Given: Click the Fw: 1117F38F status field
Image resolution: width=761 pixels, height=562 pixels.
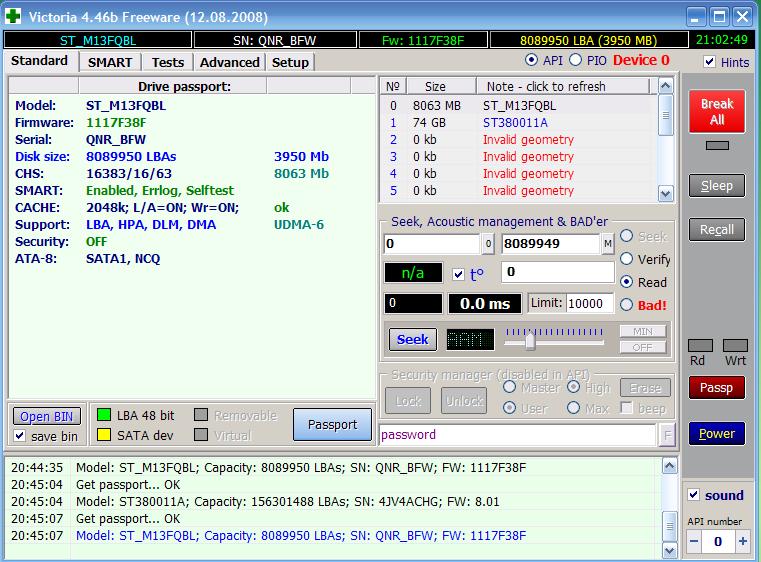Looking at the screenshot, I should (x=423, y=40).
